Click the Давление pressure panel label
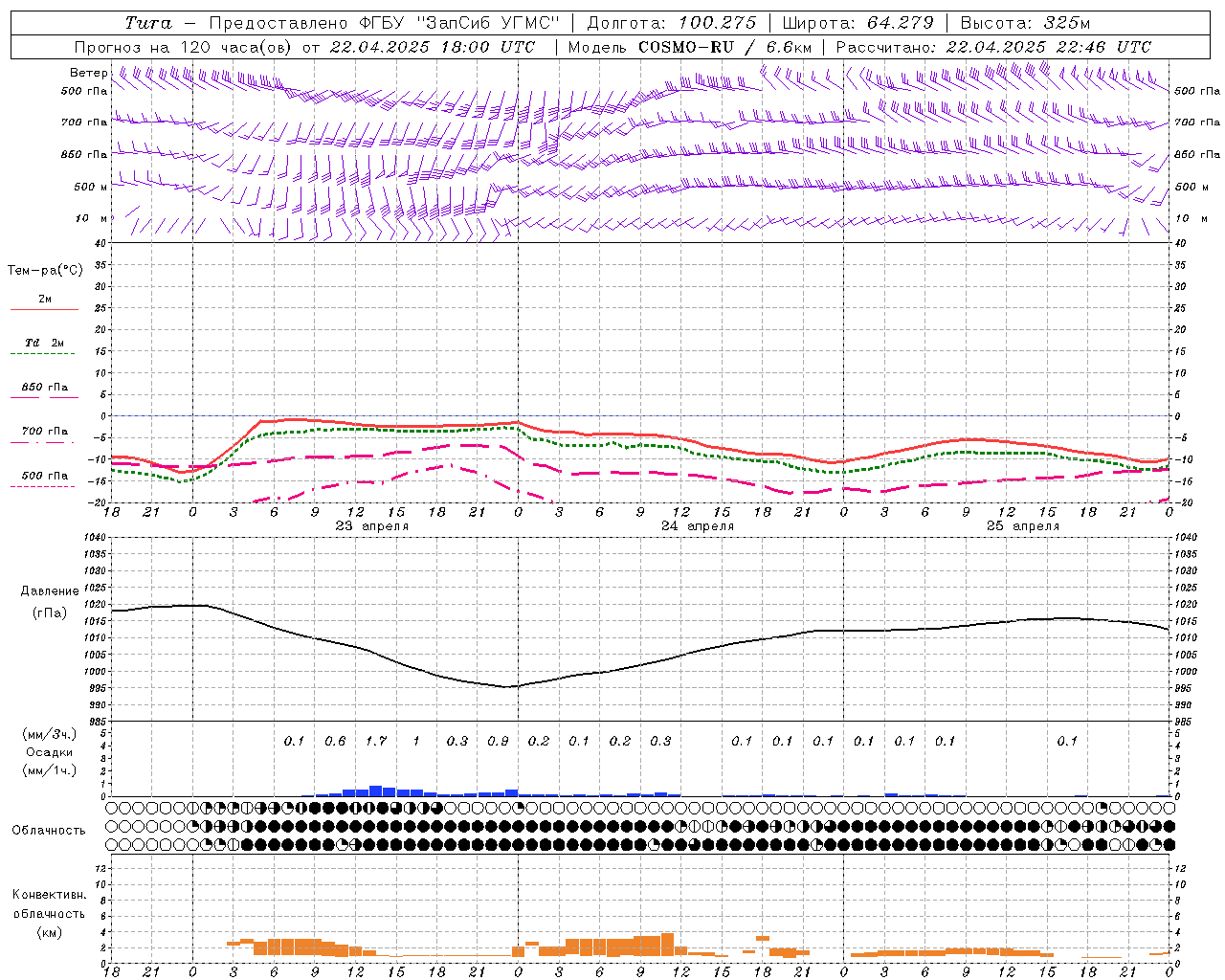 50,591
